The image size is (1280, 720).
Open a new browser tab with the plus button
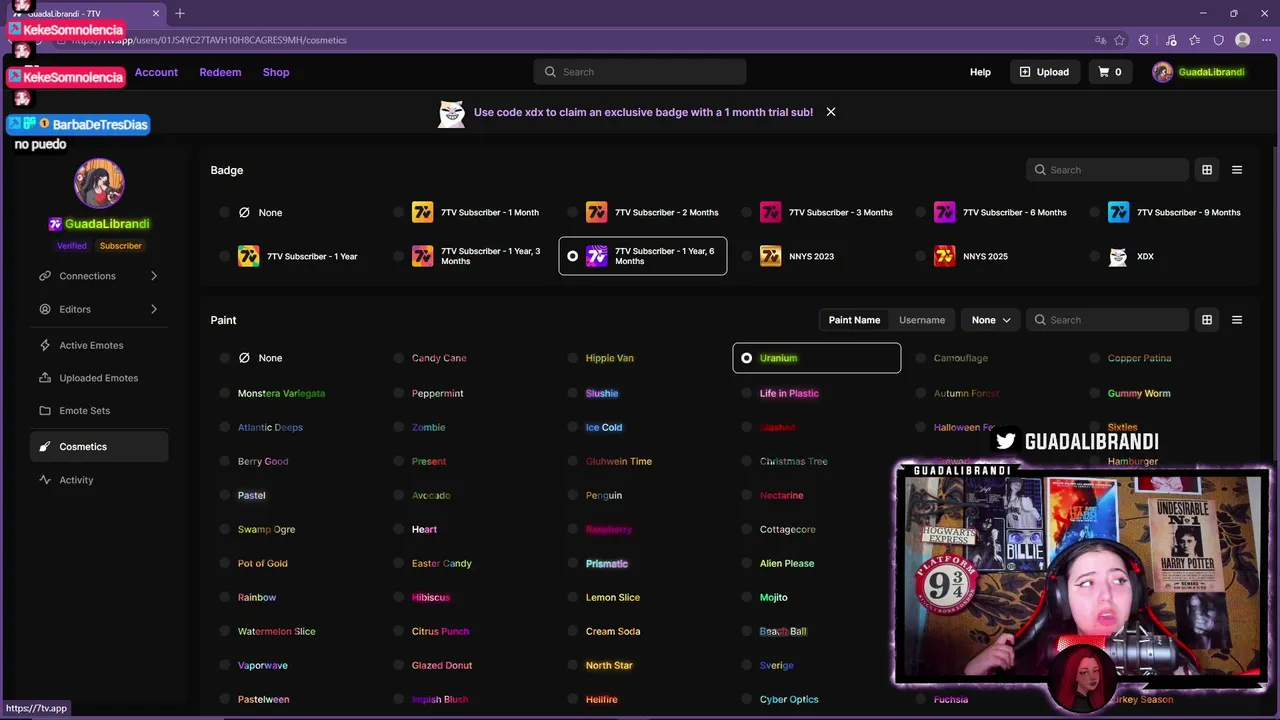coord(180,13)
